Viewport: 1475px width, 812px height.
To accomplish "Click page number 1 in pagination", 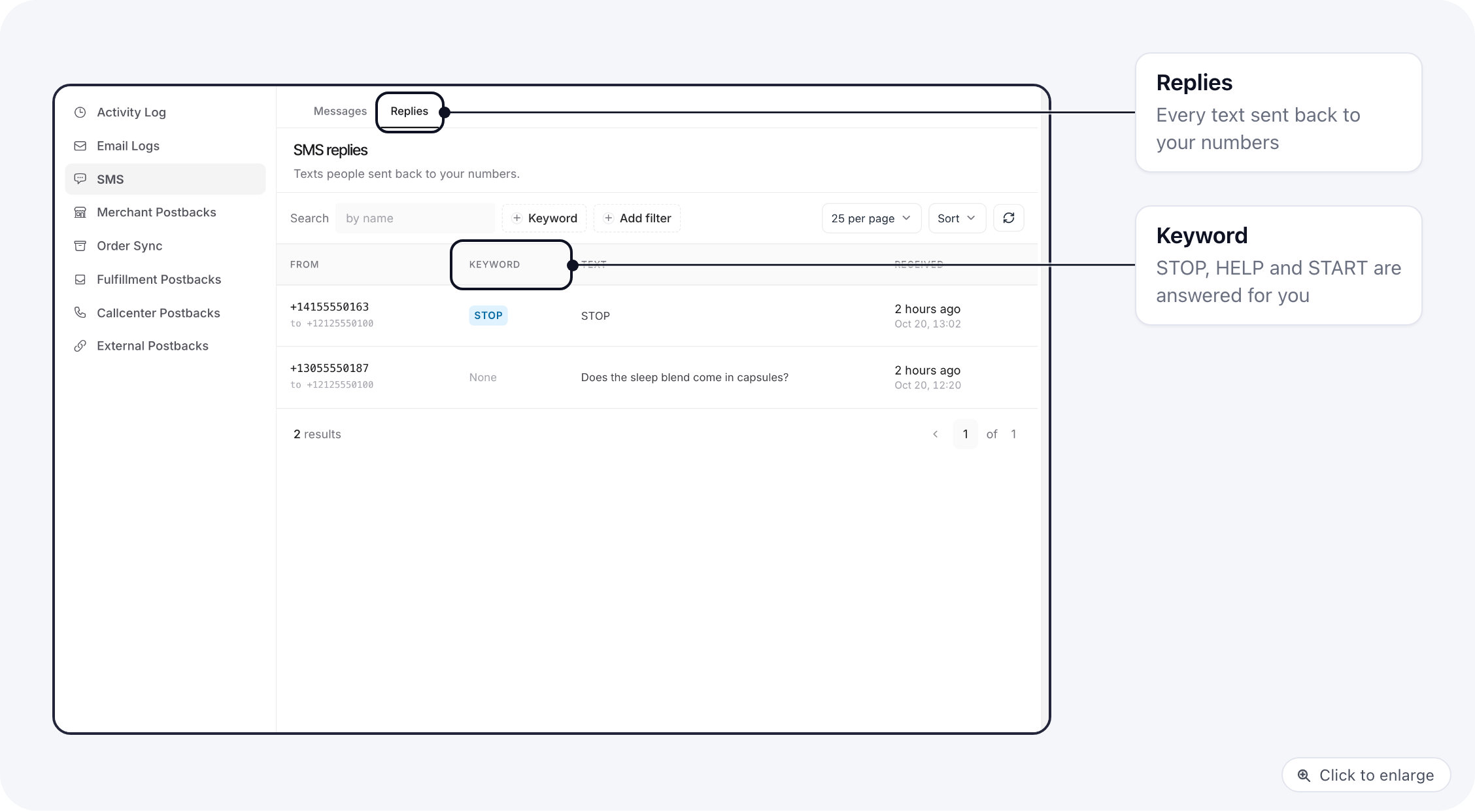I will coord(965,434).
